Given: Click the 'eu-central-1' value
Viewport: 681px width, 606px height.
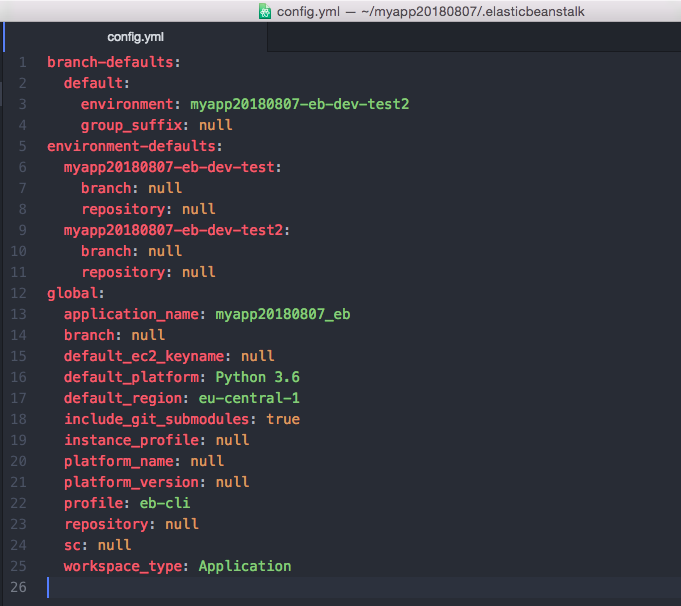Looking at the screenshot, I should [249, 398].
